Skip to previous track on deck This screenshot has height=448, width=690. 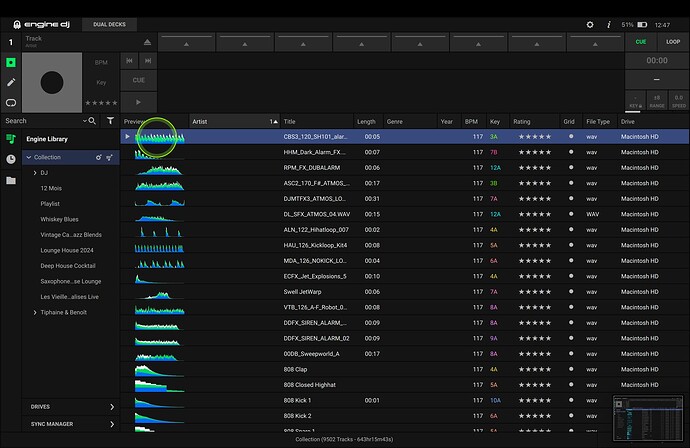point(130,61)
